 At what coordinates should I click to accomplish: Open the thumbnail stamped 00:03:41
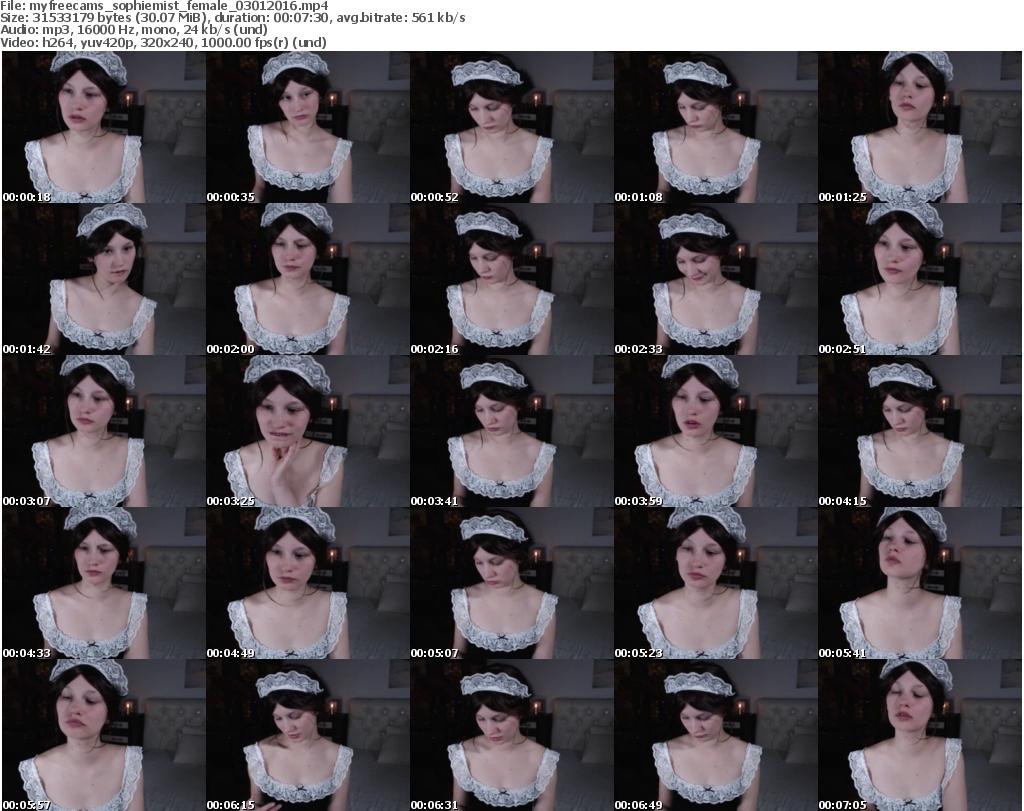point(511,432)
